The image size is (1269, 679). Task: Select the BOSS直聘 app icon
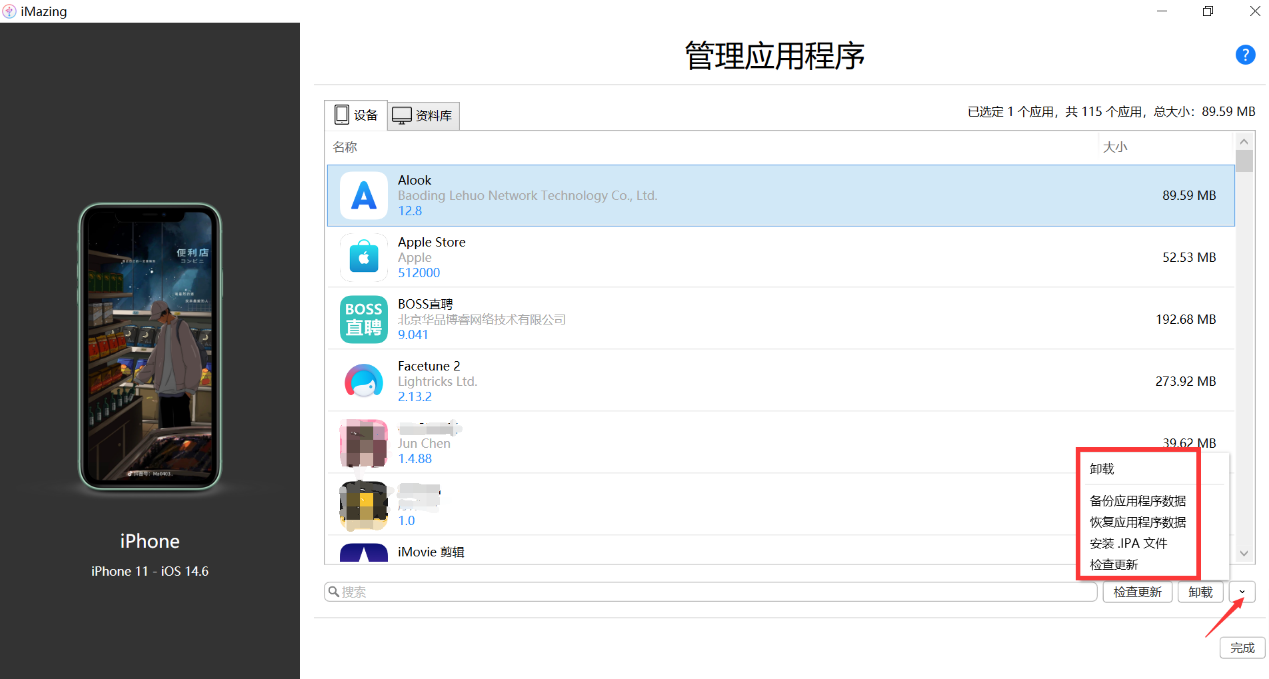[364, 319]
